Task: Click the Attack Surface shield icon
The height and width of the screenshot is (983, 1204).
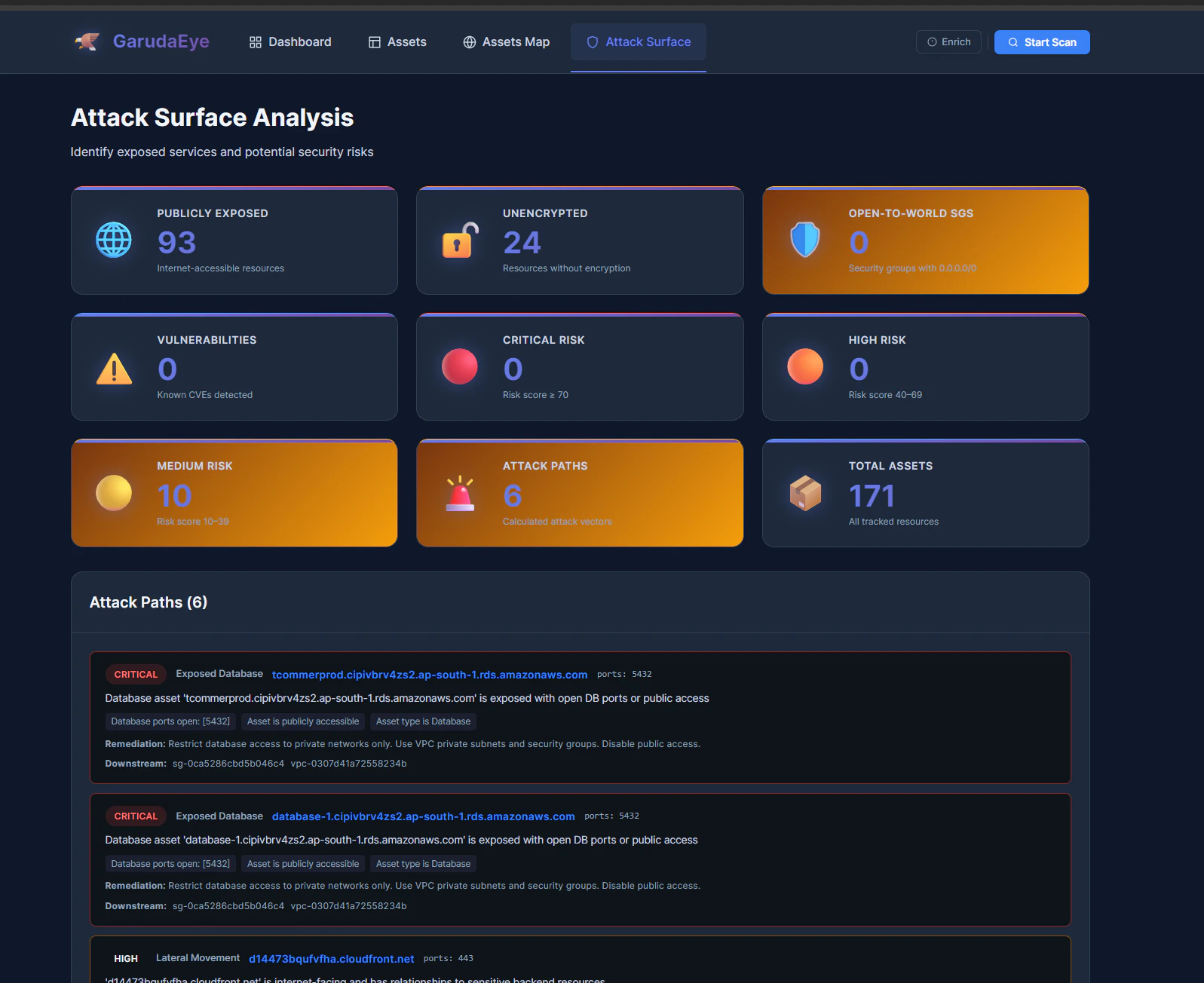Action: pyautogui.click(x=593, y=42)
